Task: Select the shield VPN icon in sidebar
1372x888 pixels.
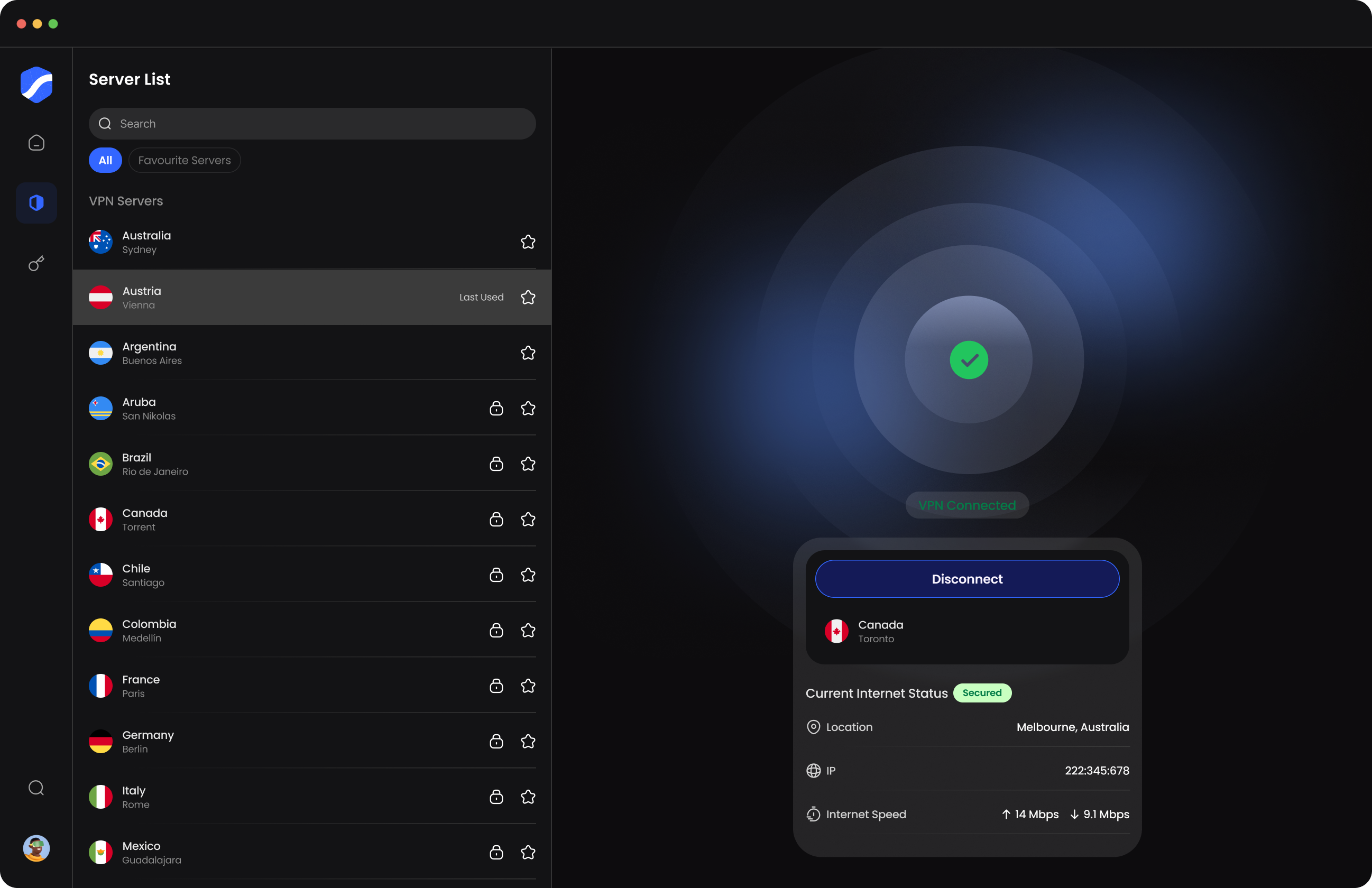Action: click(36, 203)
